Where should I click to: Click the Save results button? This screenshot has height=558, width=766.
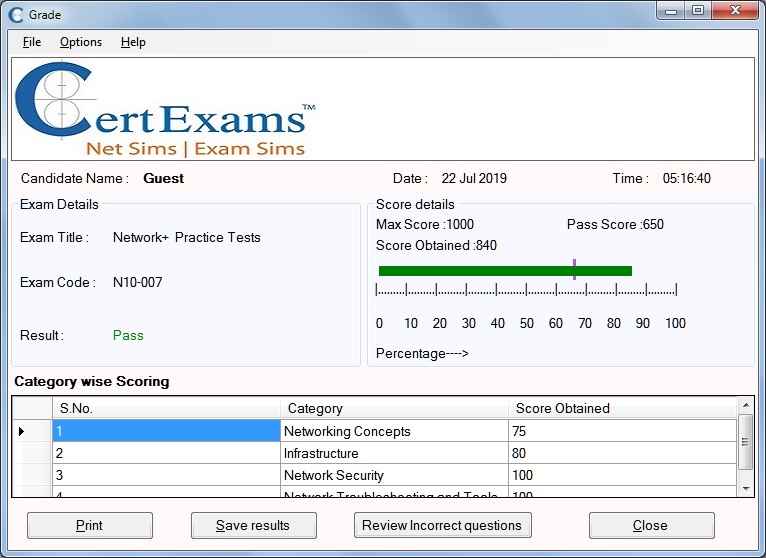(x=254, y=525)
